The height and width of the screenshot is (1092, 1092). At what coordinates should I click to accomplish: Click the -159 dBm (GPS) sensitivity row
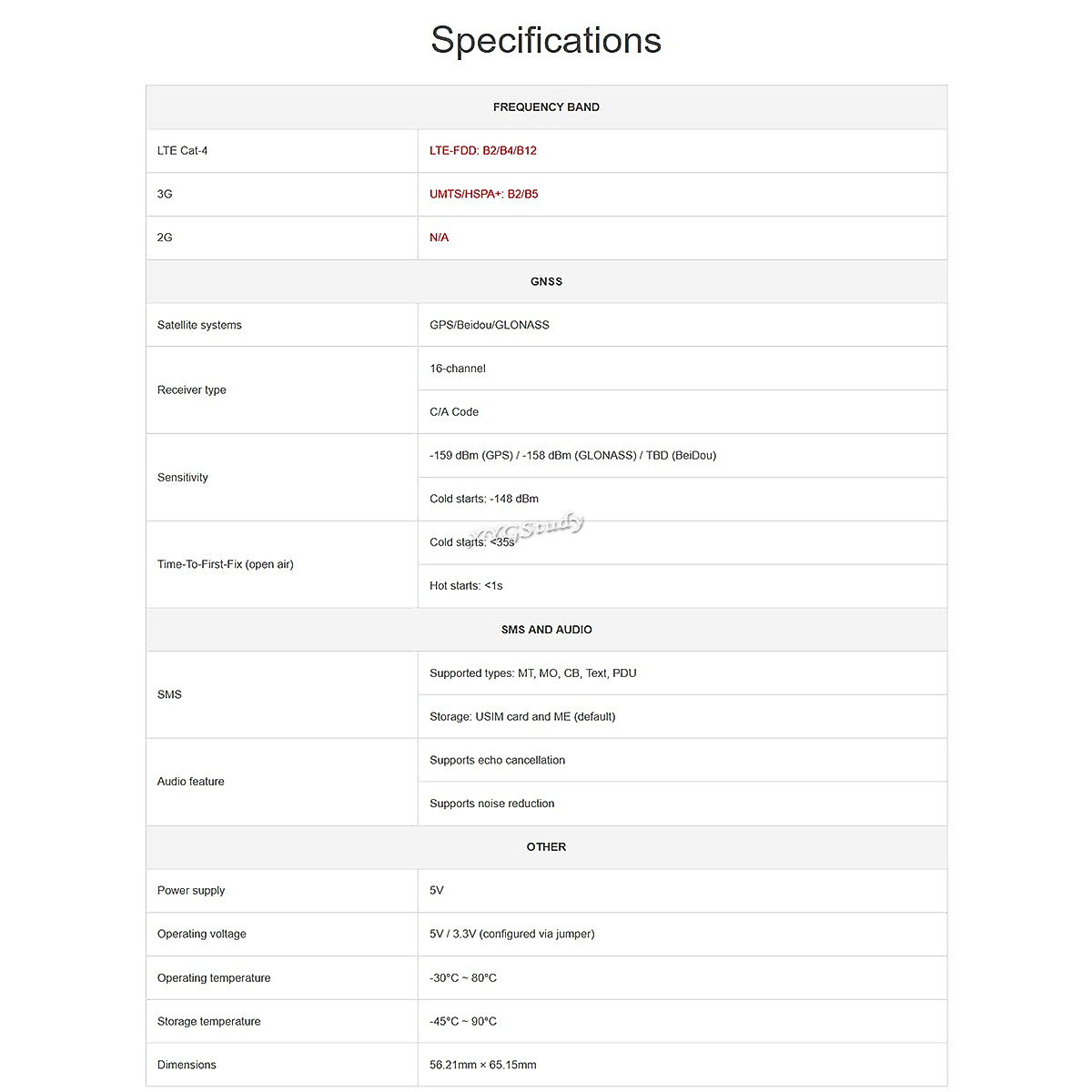[573, 455]
